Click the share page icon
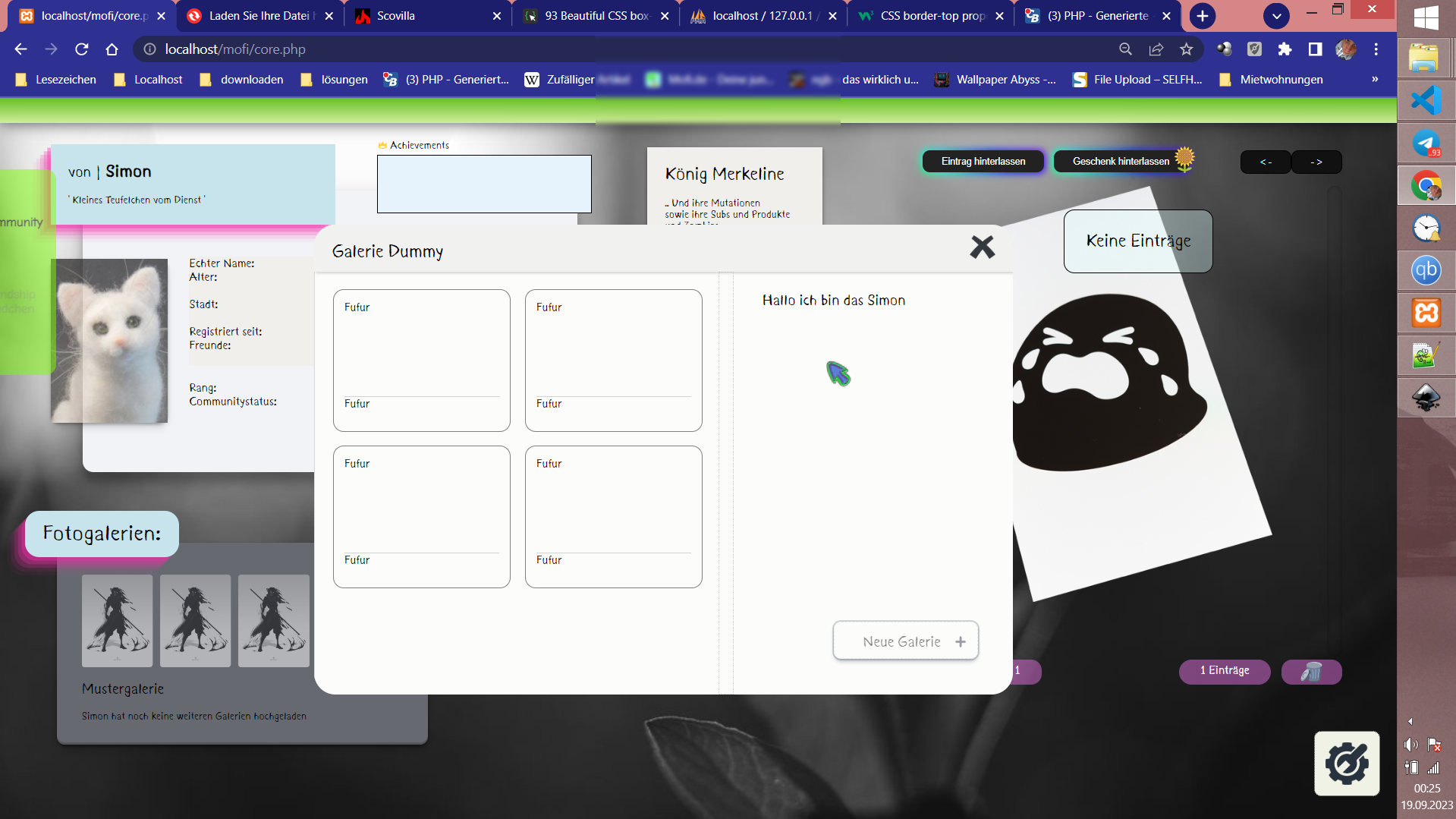1456x819 pixels. coord(1156,49)
